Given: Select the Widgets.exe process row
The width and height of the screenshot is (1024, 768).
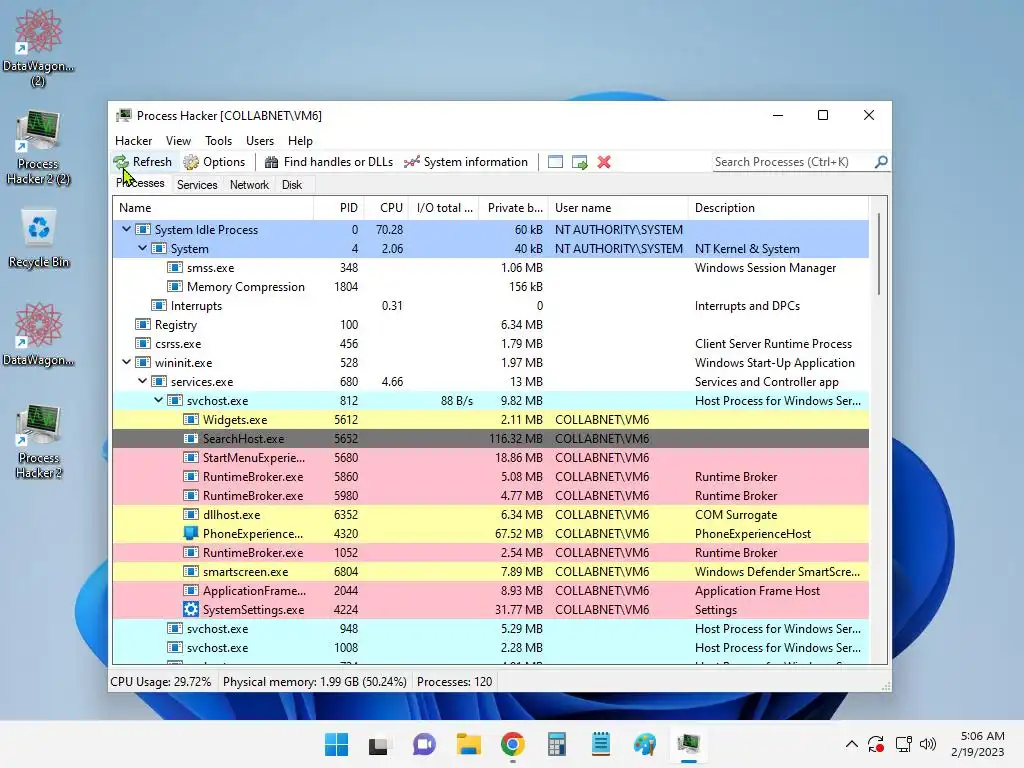Looking at the screenshot, I should [x=490, y=420].
